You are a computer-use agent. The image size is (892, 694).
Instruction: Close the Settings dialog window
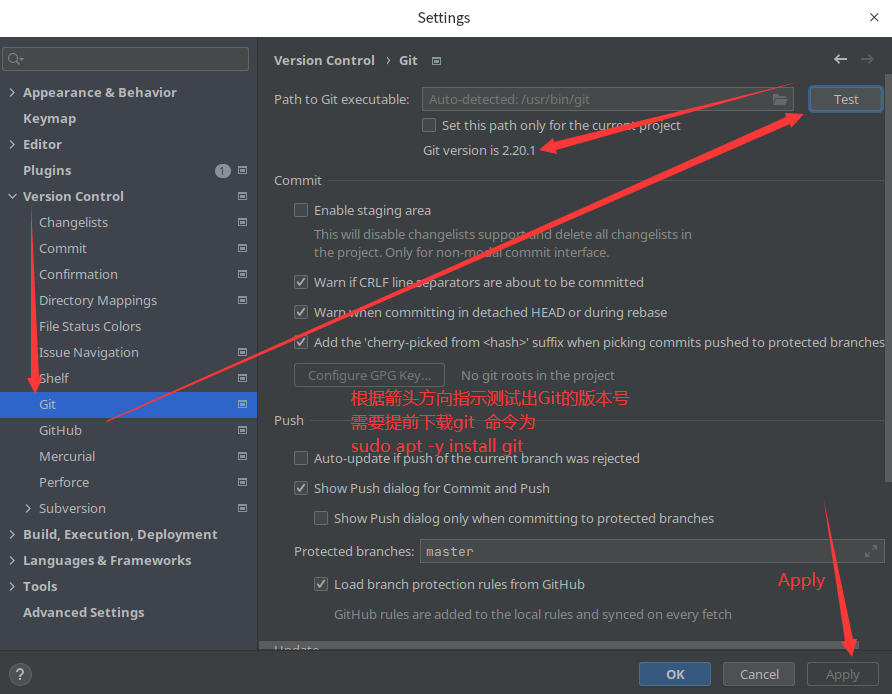[x=874, y=18]
